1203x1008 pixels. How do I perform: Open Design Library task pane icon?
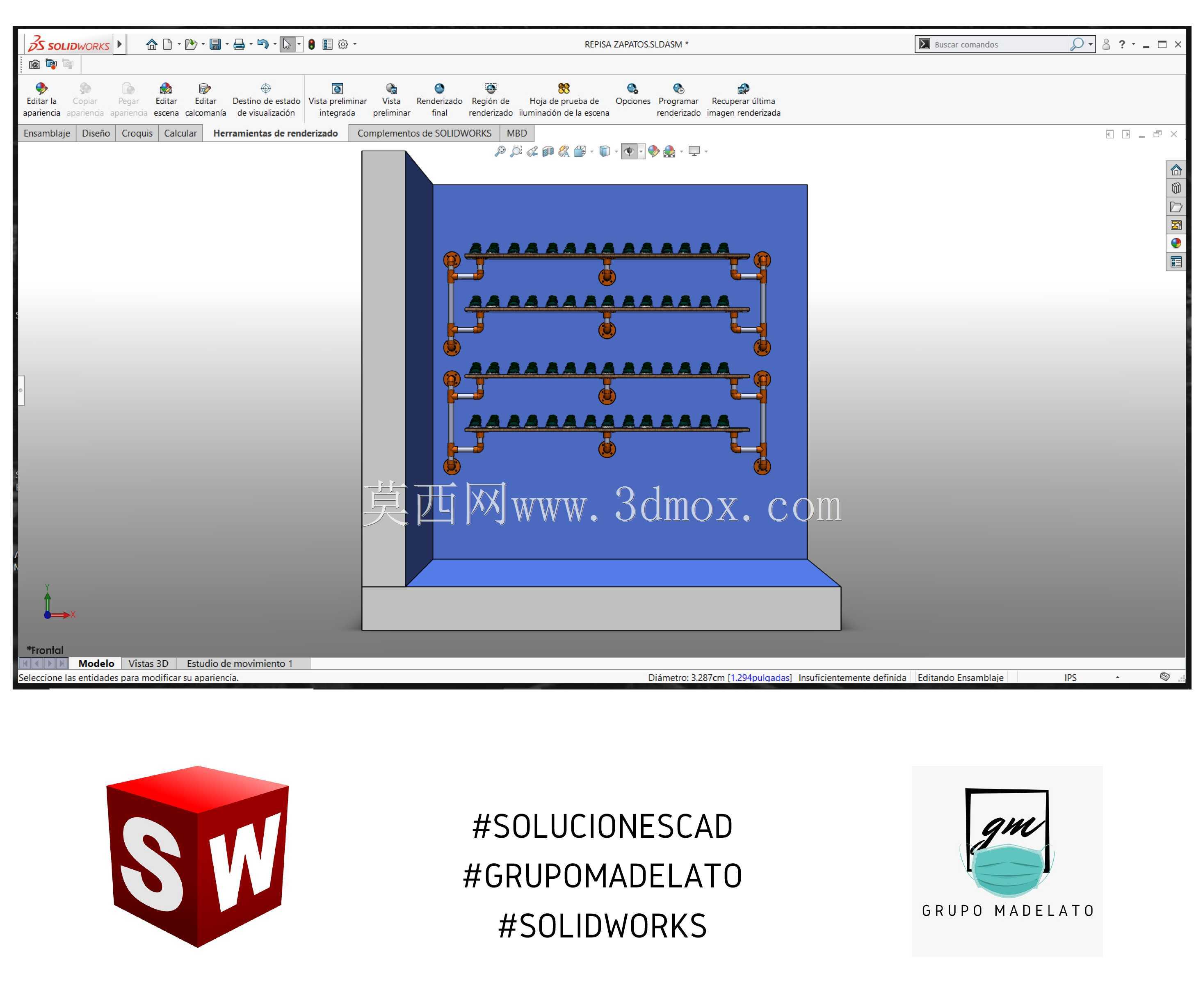[1176, 188]
